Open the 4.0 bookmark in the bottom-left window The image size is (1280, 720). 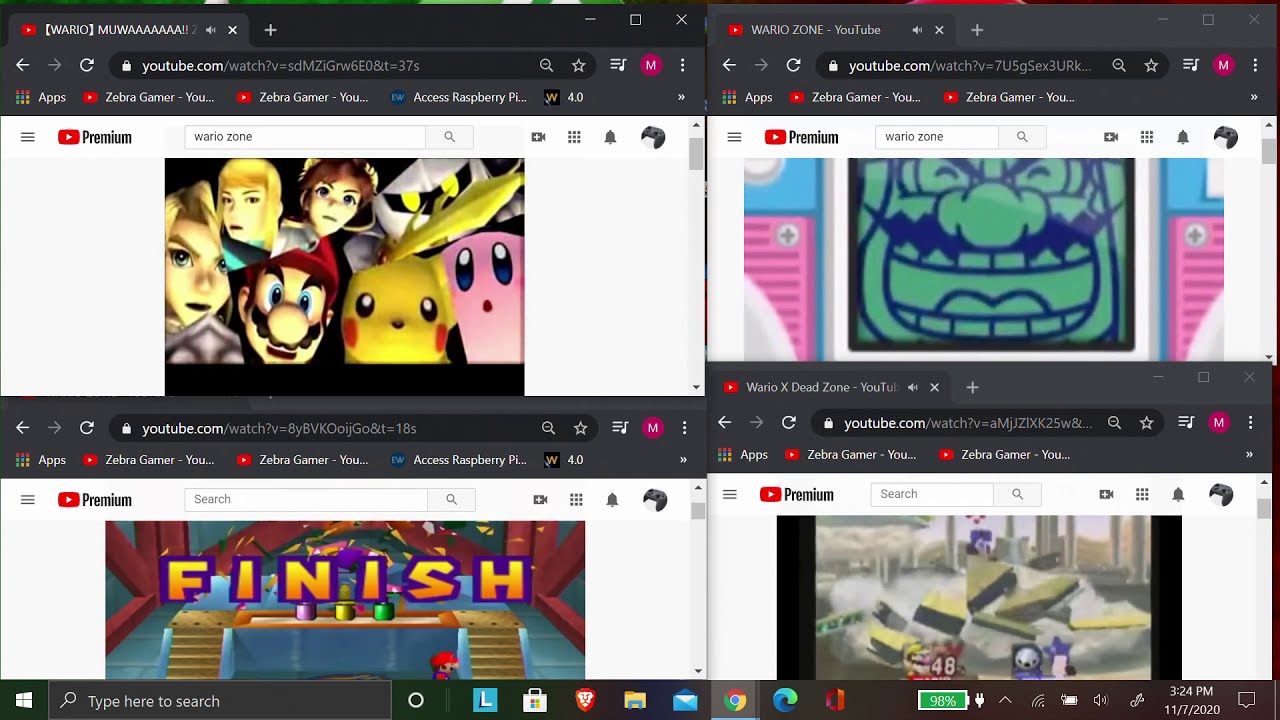click(x=564, y=460)
